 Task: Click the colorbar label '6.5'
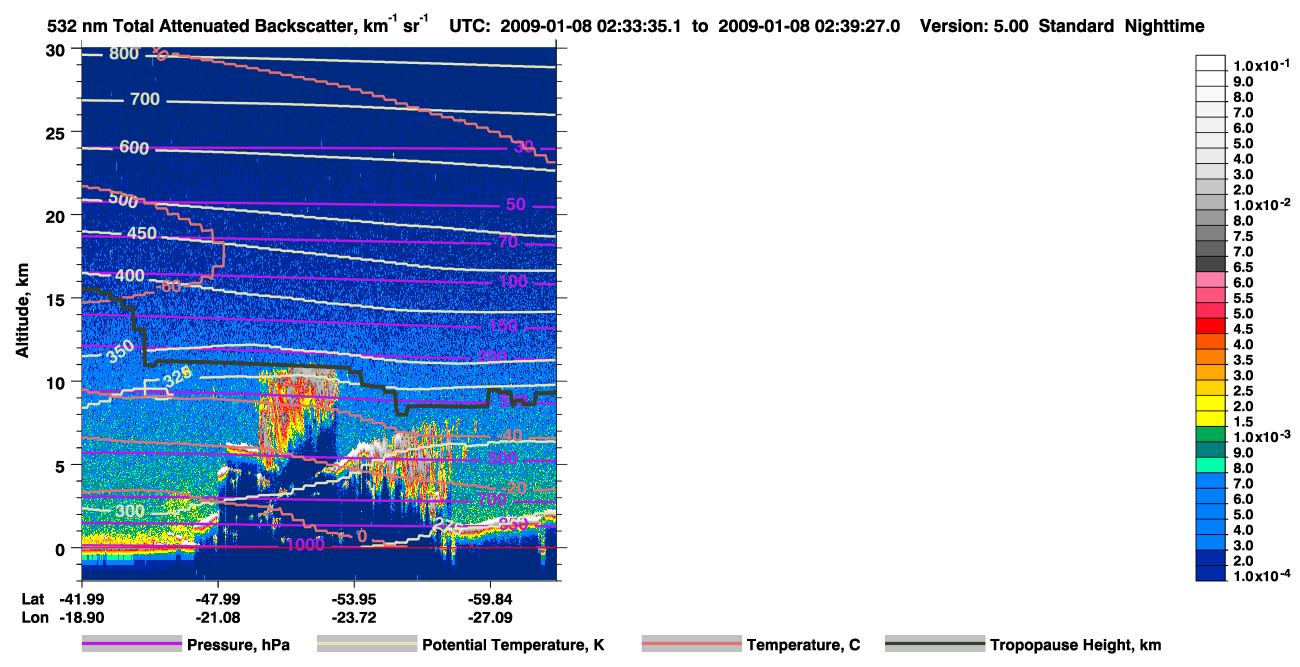coord(1244,267)
